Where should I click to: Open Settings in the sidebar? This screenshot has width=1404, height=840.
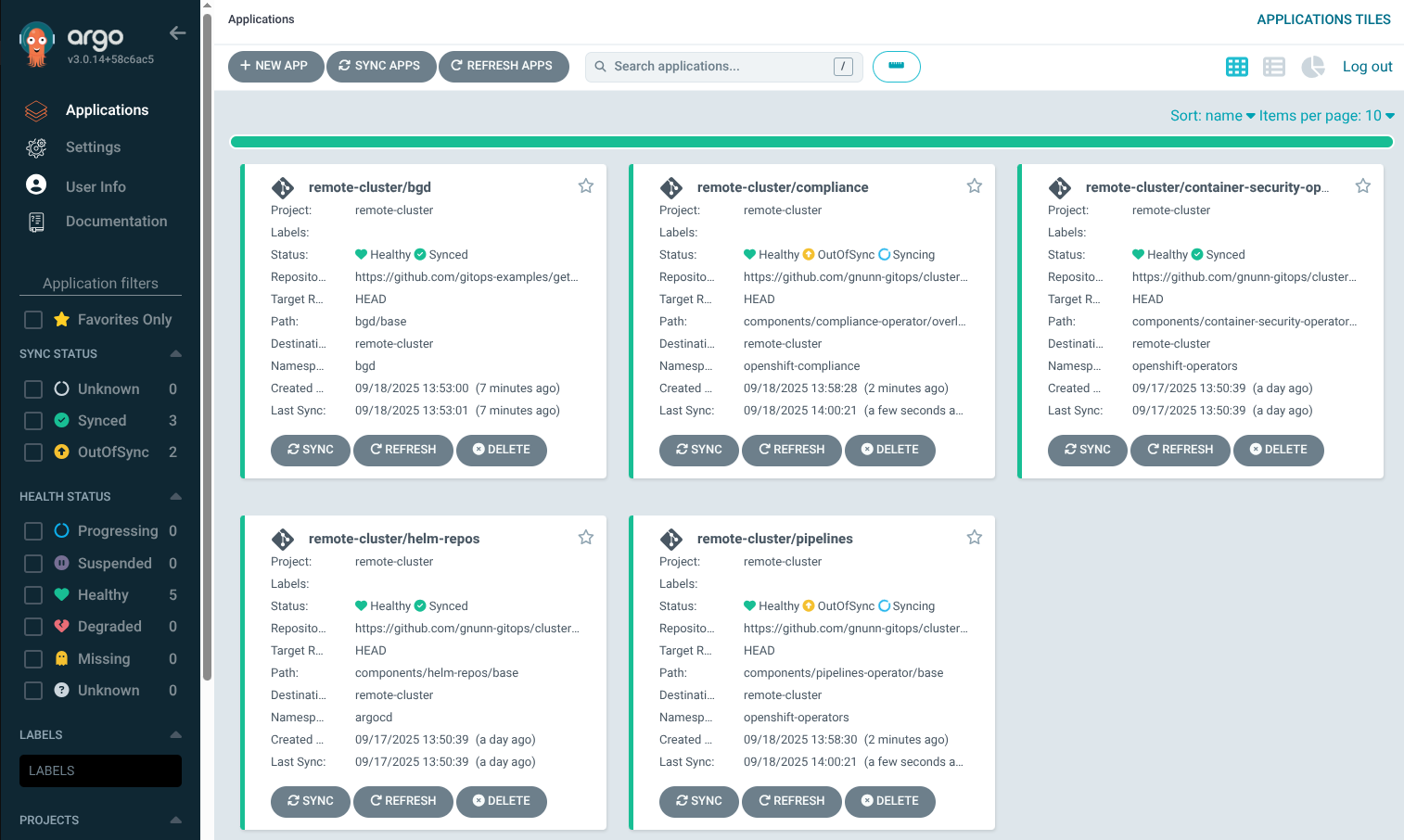pos(93,147)
